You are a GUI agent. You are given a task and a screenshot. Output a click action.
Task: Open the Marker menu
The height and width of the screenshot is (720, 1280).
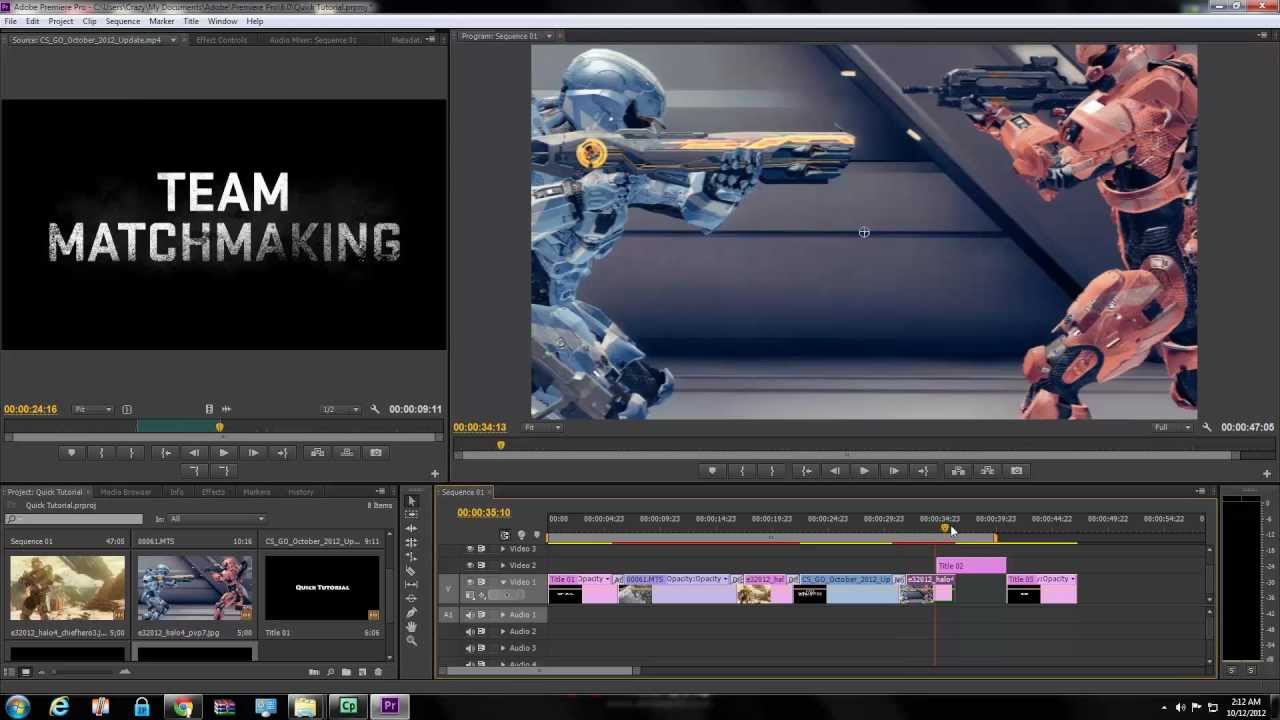click(x=161, y=21)
